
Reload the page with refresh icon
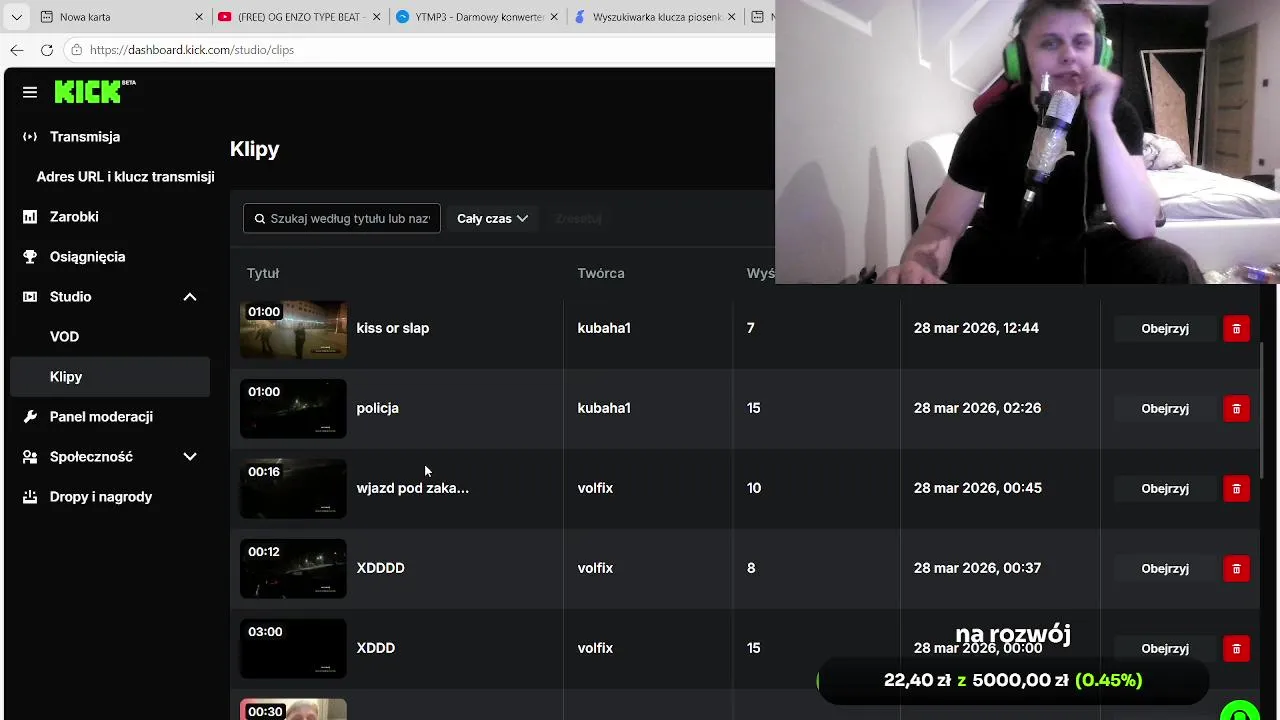(x=47, y=50)
